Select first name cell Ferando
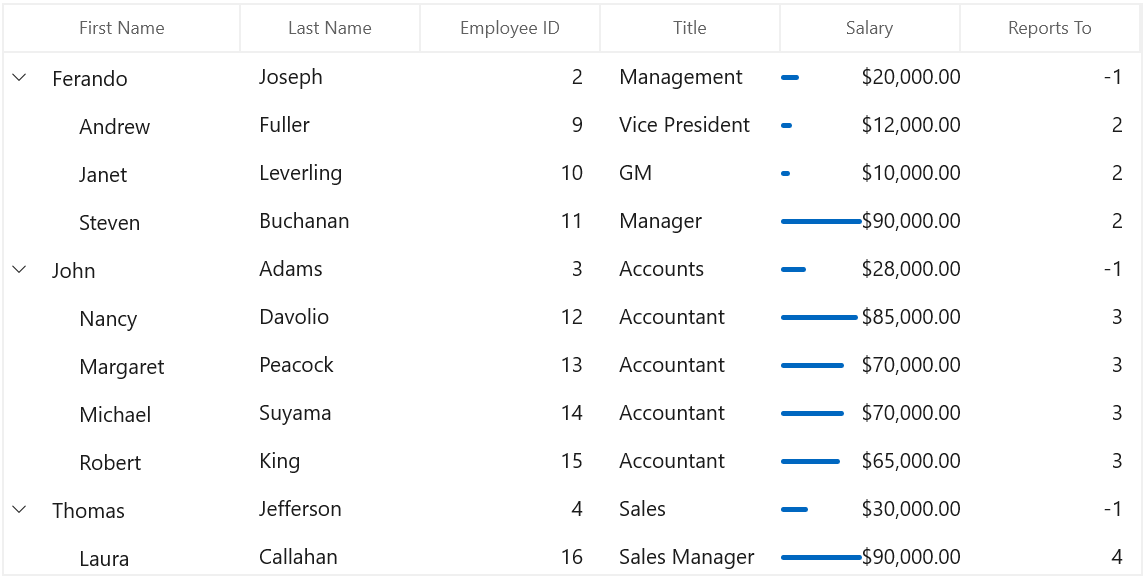1146x579 pixels. 90,78
